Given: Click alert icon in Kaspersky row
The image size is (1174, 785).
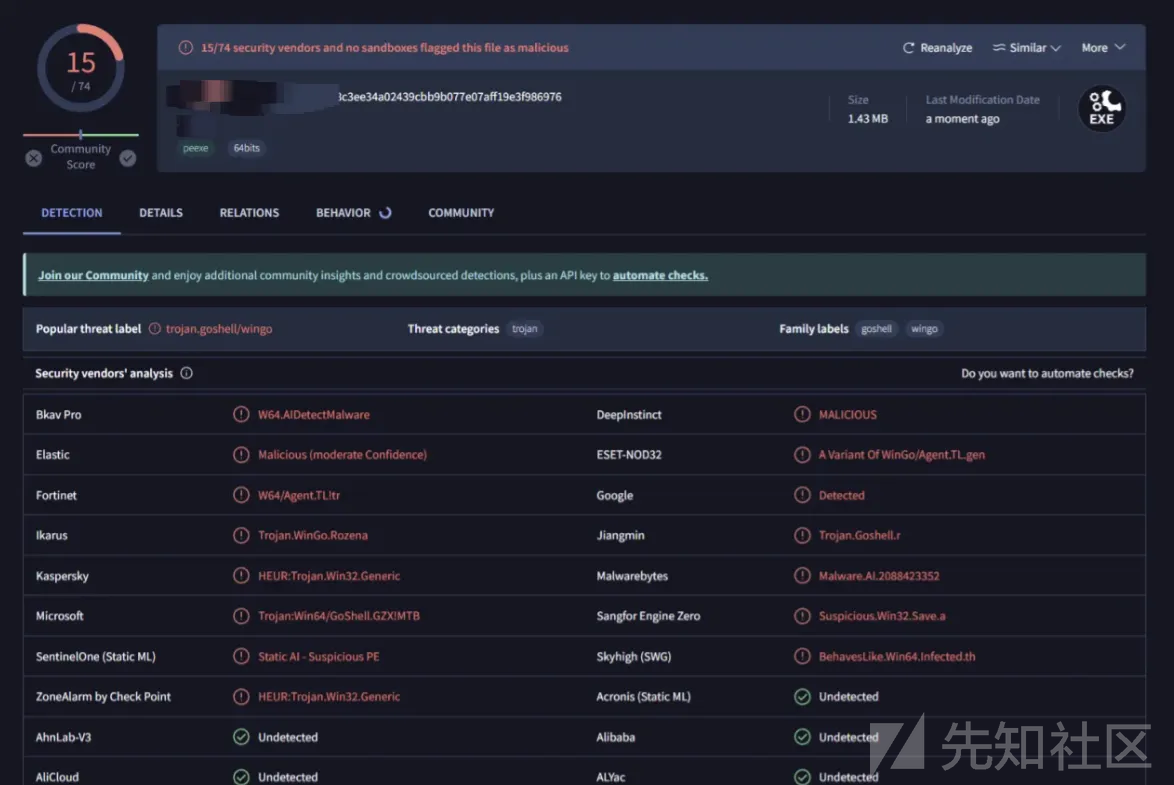Looking at the screenshot, I should pyautogui.click(x=241, y=576).
